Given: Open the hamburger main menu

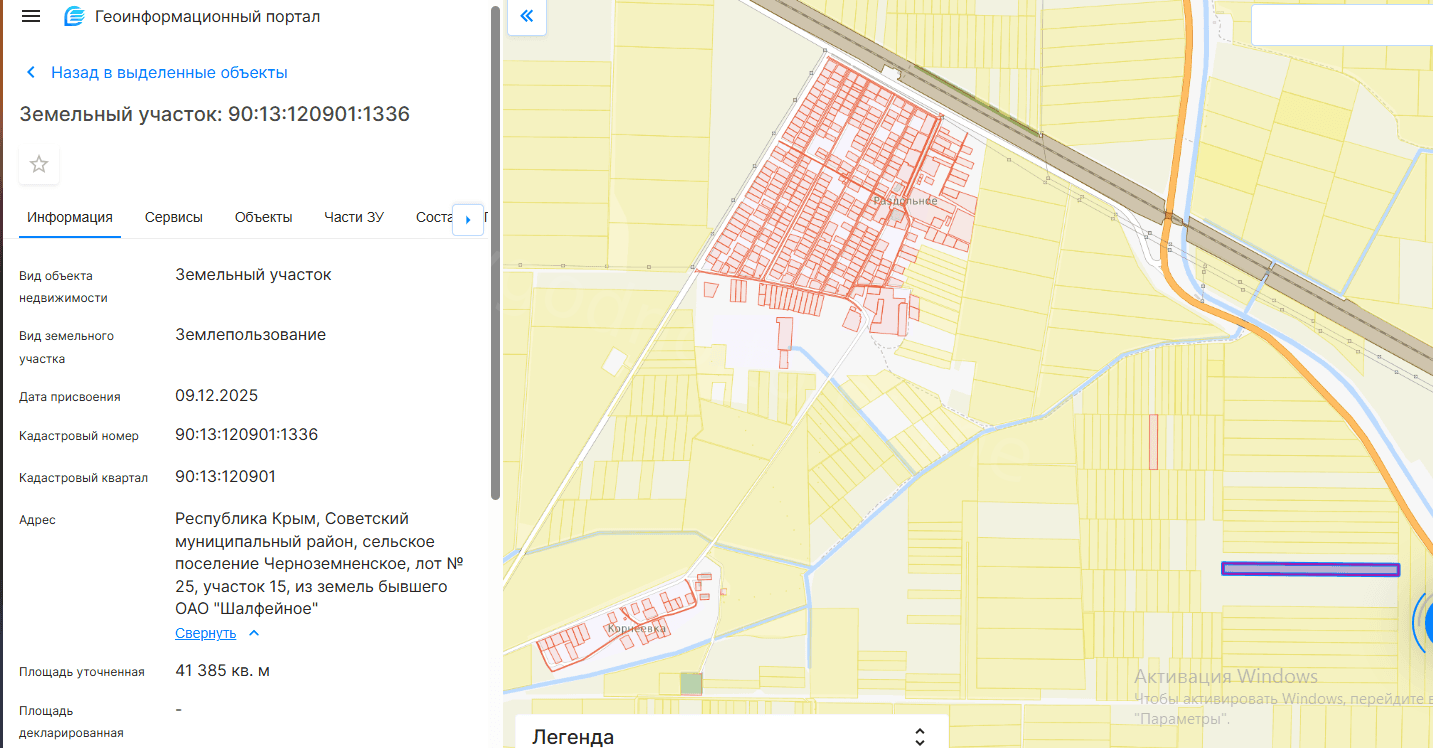Looking at the screenshot, I should (31, 16).
